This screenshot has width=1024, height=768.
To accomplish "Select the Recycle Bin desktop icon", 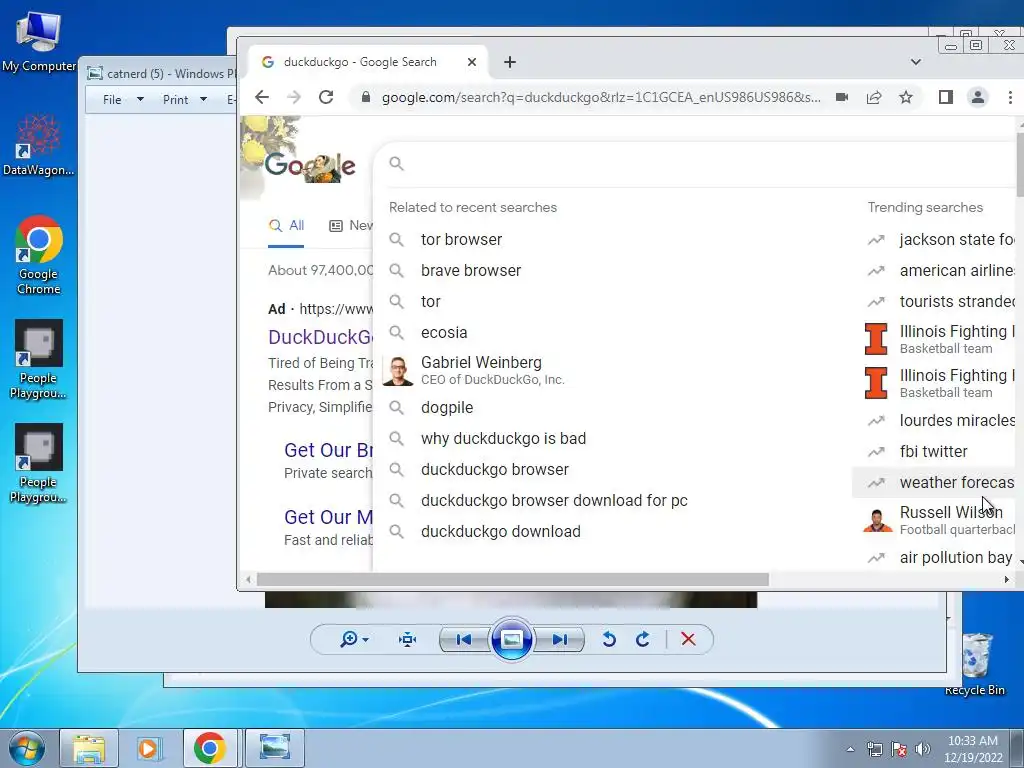I will pyautogui.click(x=975, y=664).
